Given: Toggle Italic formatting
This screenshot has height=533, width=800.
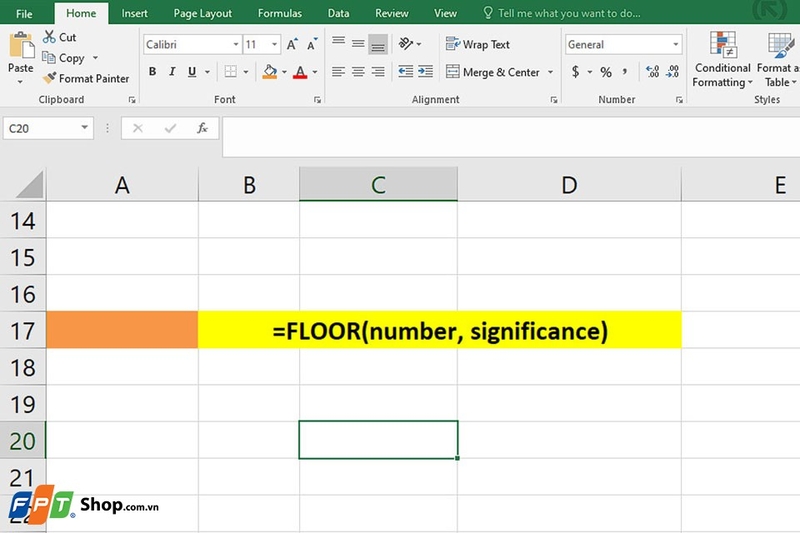Looking at the screenshot, I should click(x=172, y=72).
